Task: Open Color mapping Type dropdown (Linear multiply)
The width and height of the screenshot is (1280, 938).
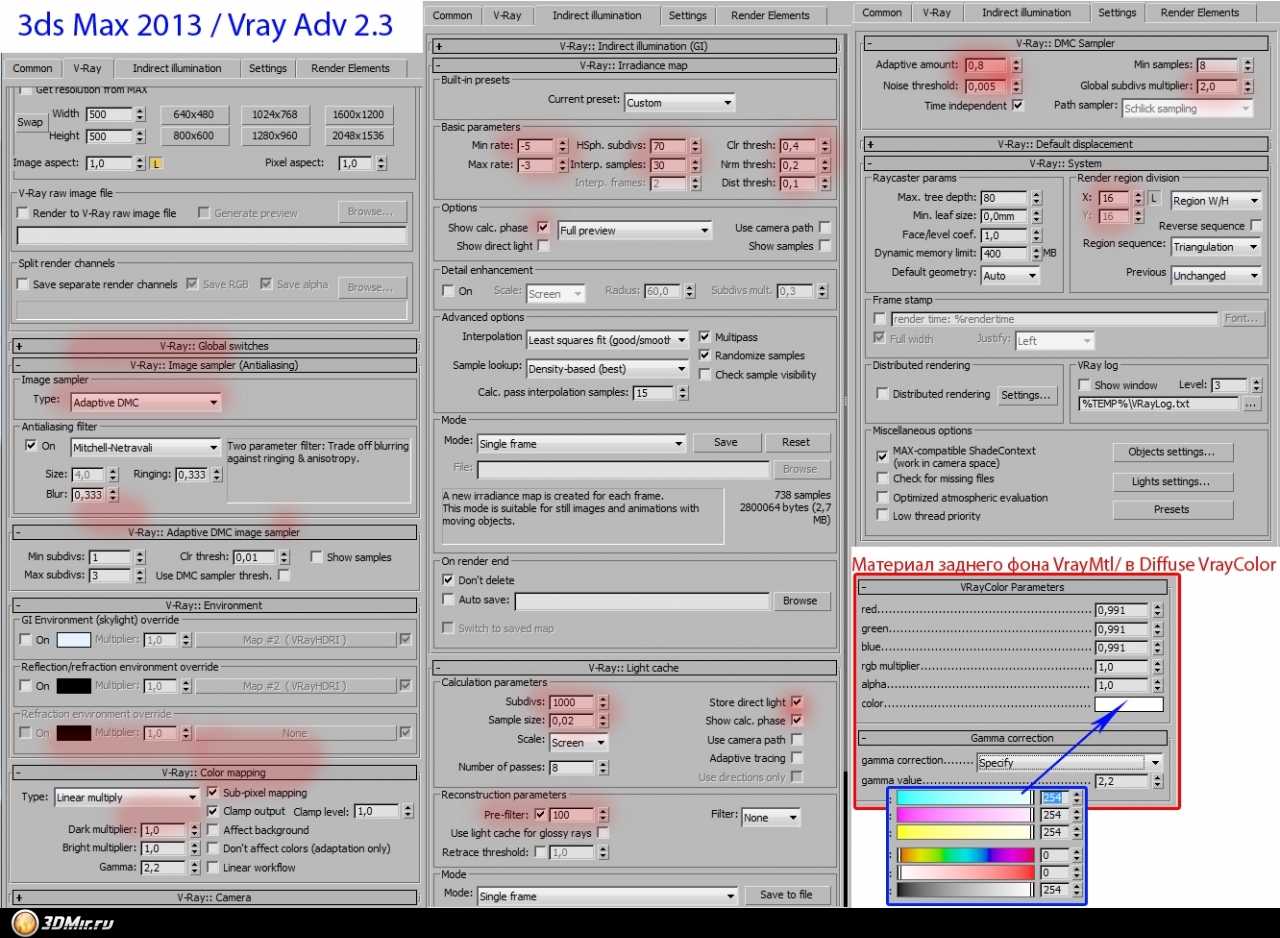Action: tap(127, 797)
